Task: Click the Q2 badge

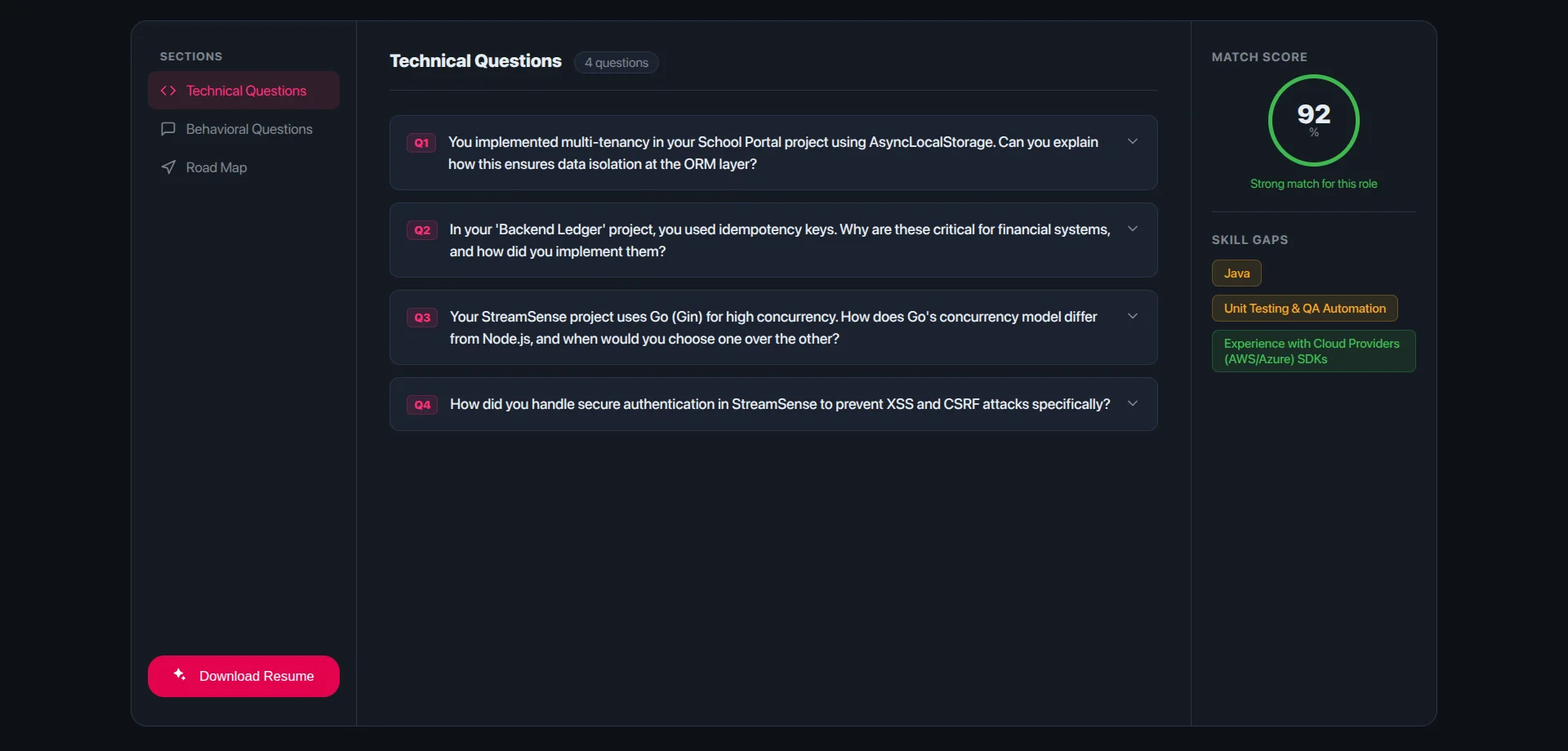Action: coord(422,230)
